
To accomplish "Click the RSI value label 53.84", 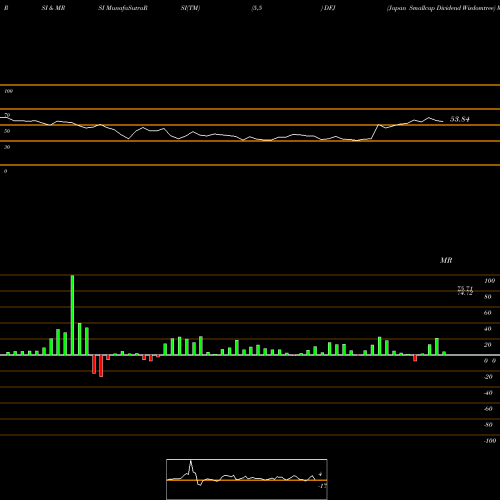I will pyautogui.click(x=460, y=119).
